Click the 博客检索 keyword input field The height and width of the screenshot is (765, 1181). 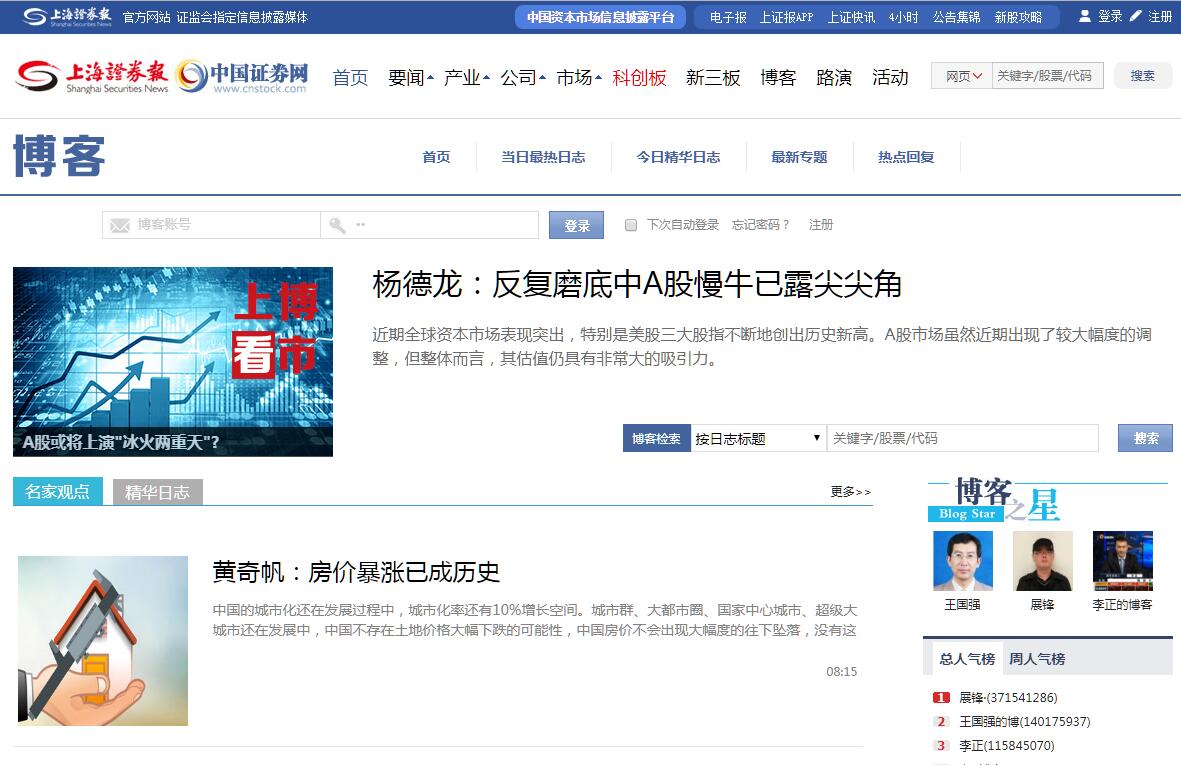(x=962, y=438)
